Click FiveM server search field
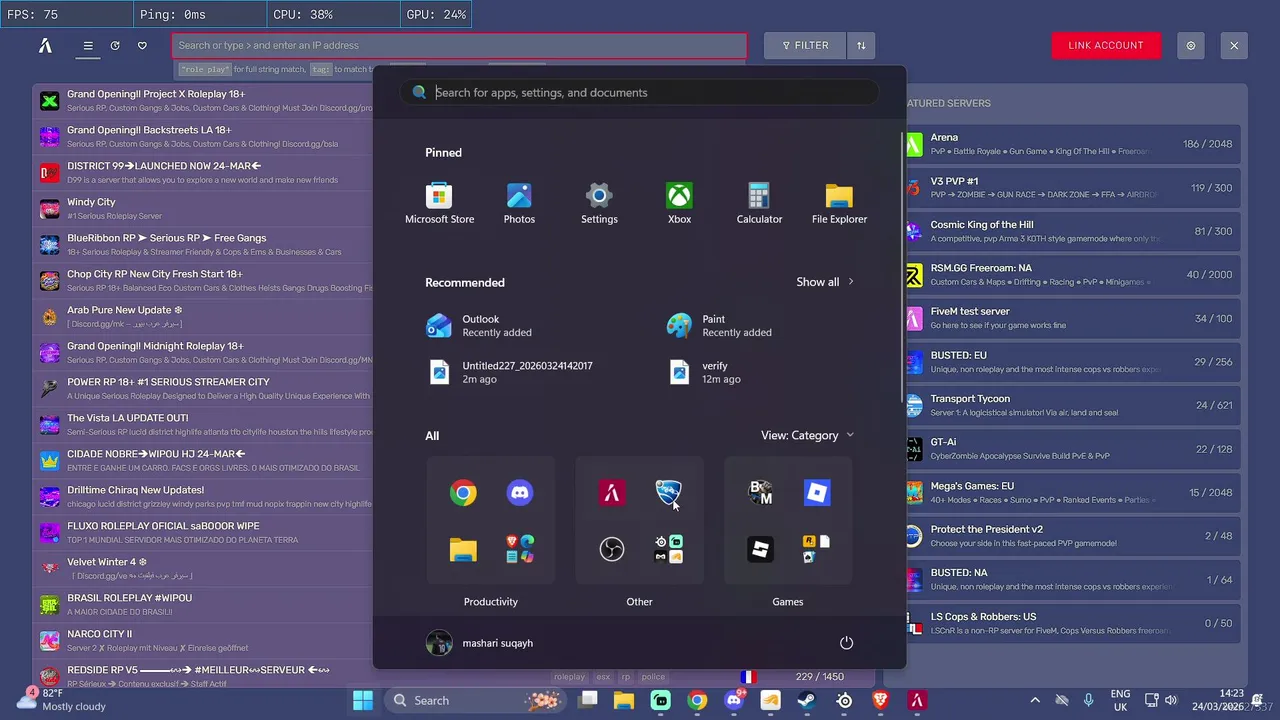This screenshot has height=720, width=1280. click(x=459, y=45)
